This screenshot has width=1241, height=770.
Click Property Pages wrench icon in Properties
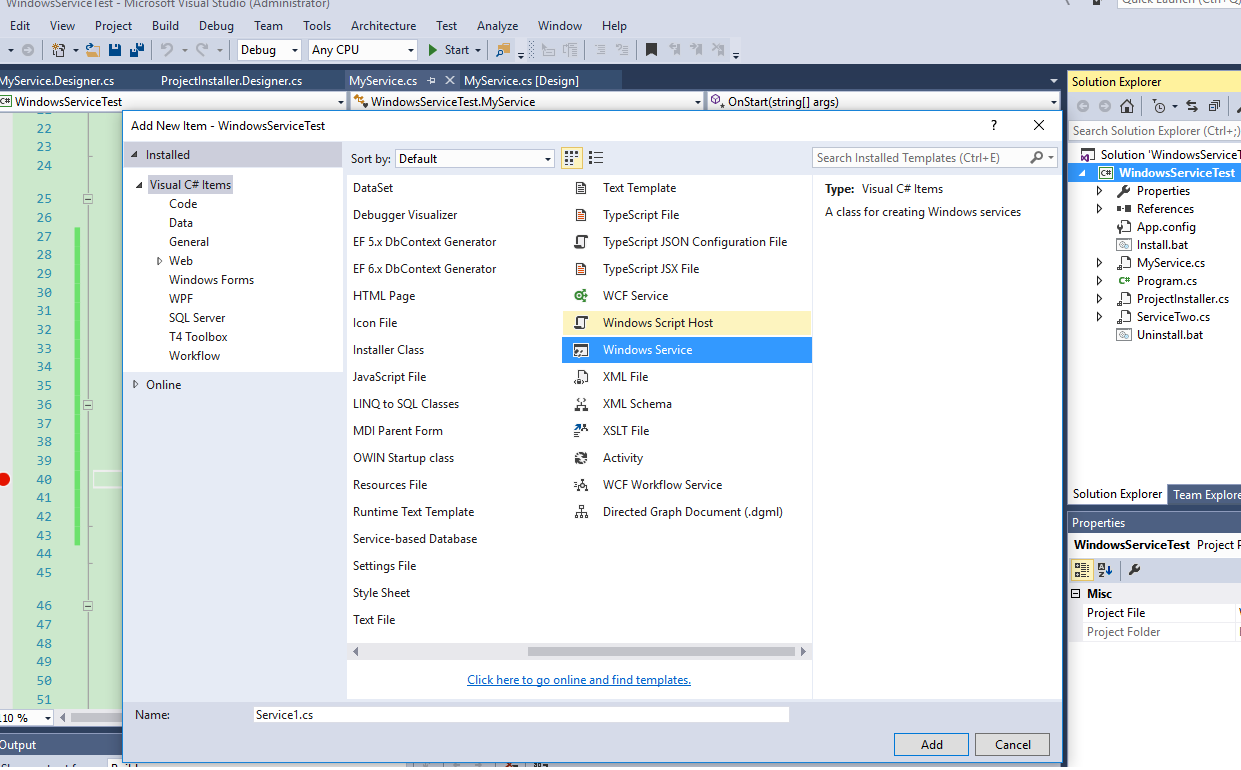(1135, 570)
